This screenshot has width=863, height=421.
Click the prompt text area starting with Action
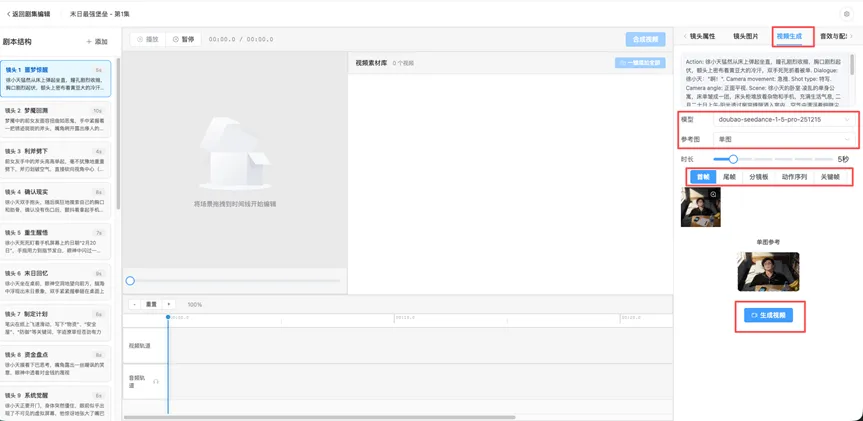pos(765,80)
